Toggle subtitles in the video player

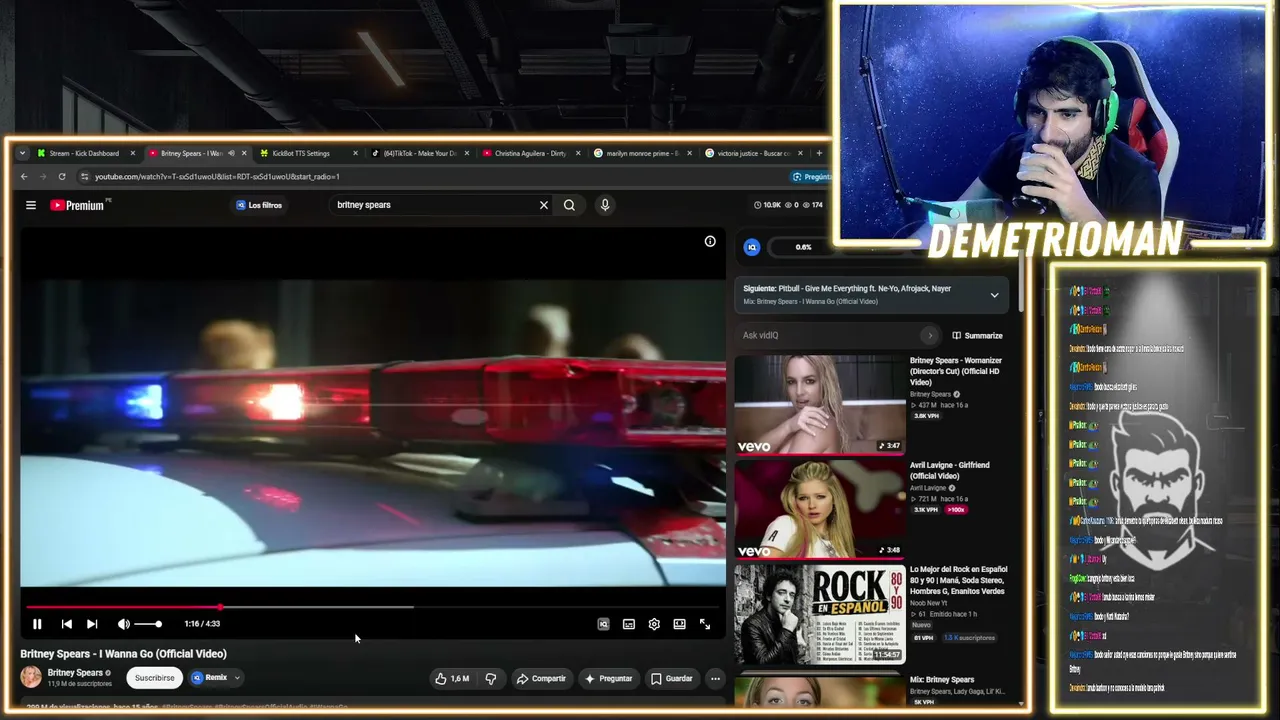(x=629, y=624)
